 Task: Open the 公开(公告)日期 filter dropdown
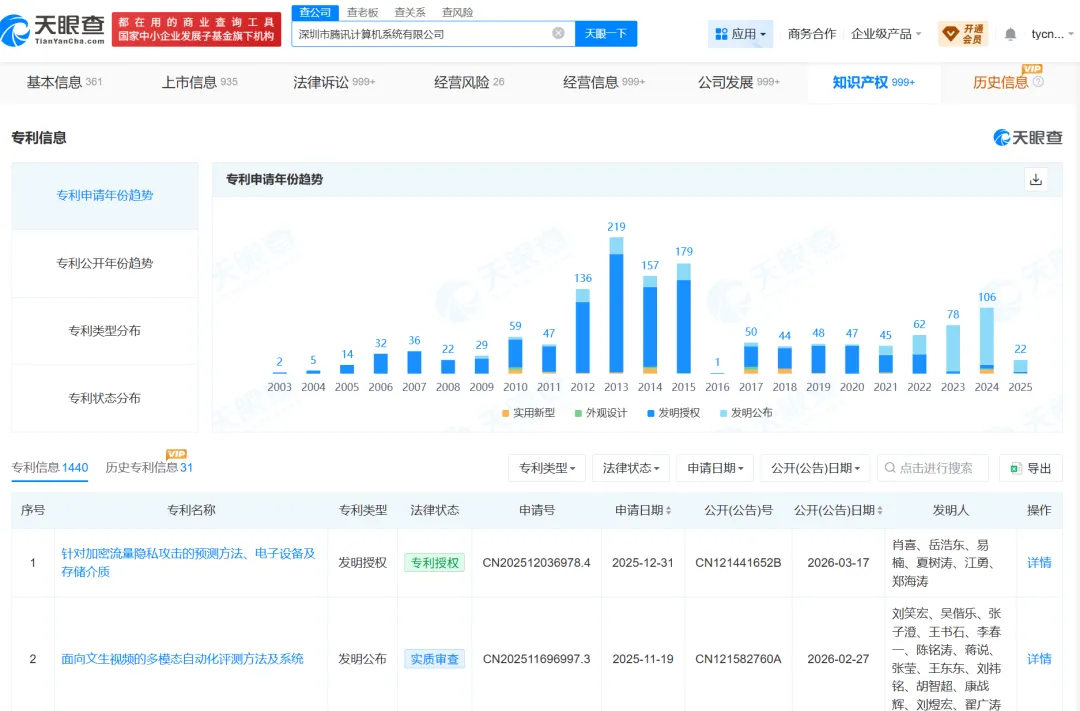point(816,468)
